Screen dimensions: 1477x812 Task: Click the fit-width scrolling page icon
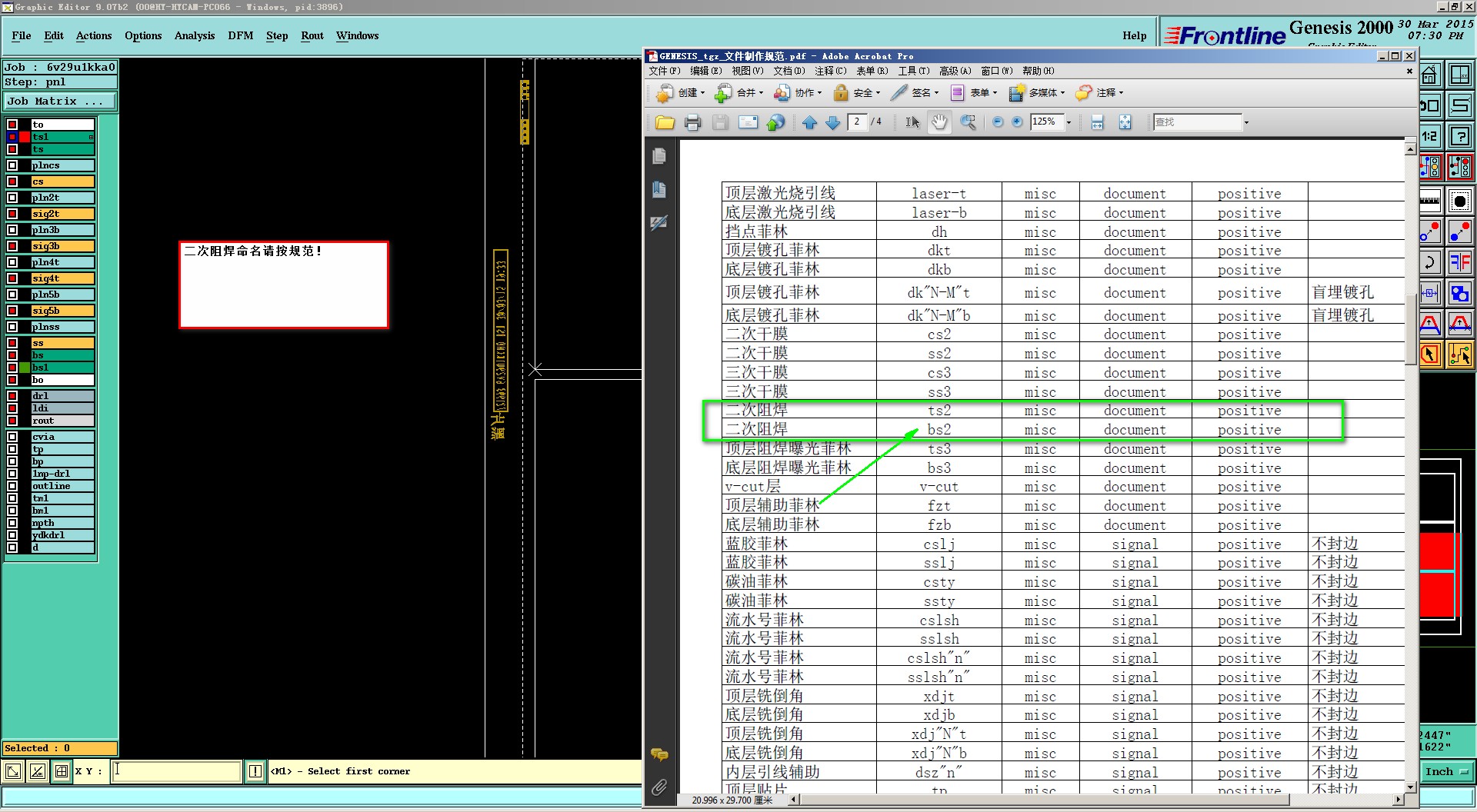pyautogui.click(x=1098, y=122)
